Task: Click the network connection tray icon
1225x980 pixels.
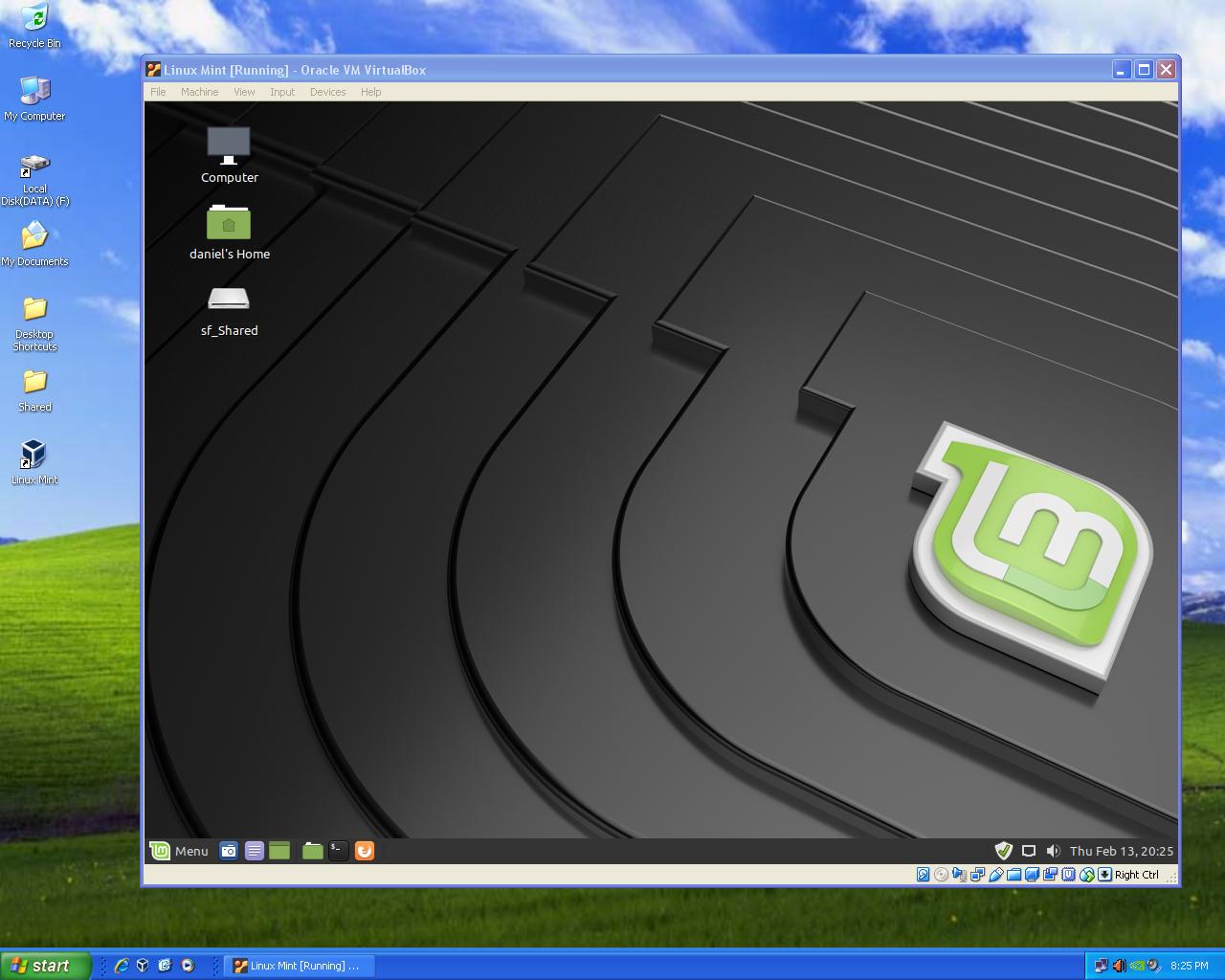Action: coord(1029,851)
